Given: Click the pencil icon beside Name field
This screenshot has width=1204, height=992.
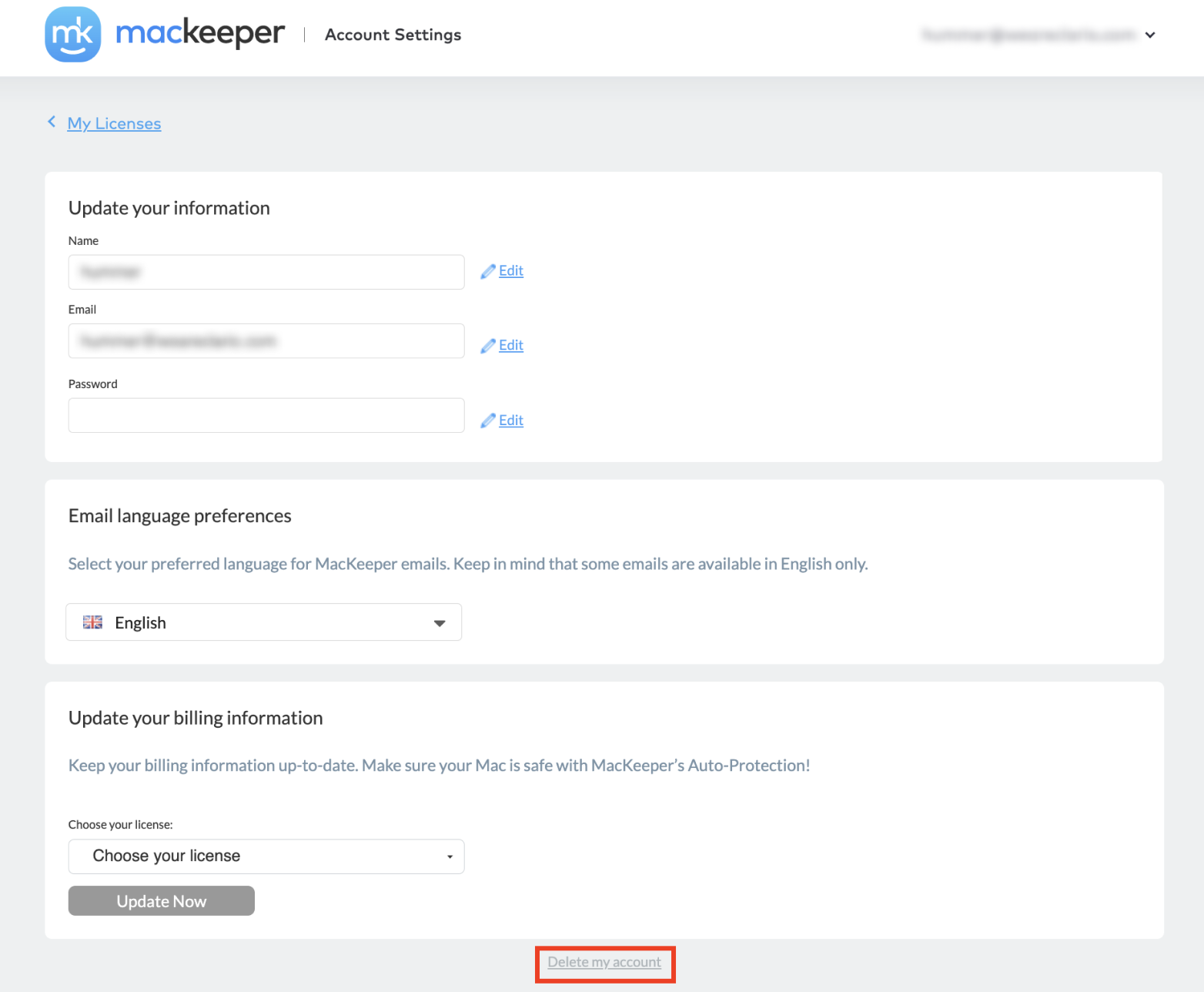Looking at the screenshot, I should (x=488, y=271).
